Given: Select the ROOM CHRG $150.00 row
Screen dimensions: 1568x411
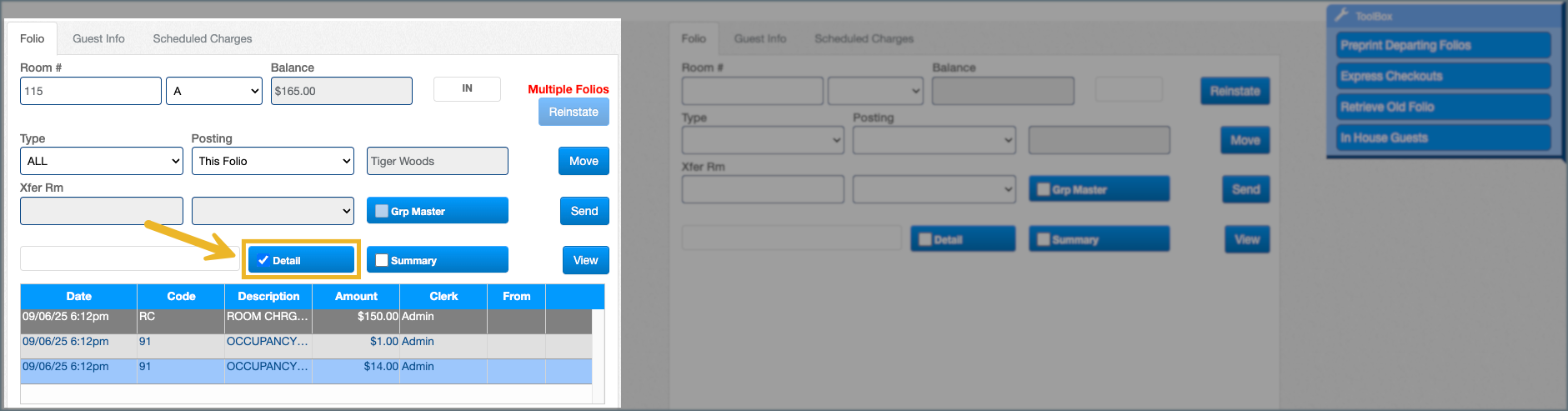Looking at the screenshot, I should pos(267,317).
